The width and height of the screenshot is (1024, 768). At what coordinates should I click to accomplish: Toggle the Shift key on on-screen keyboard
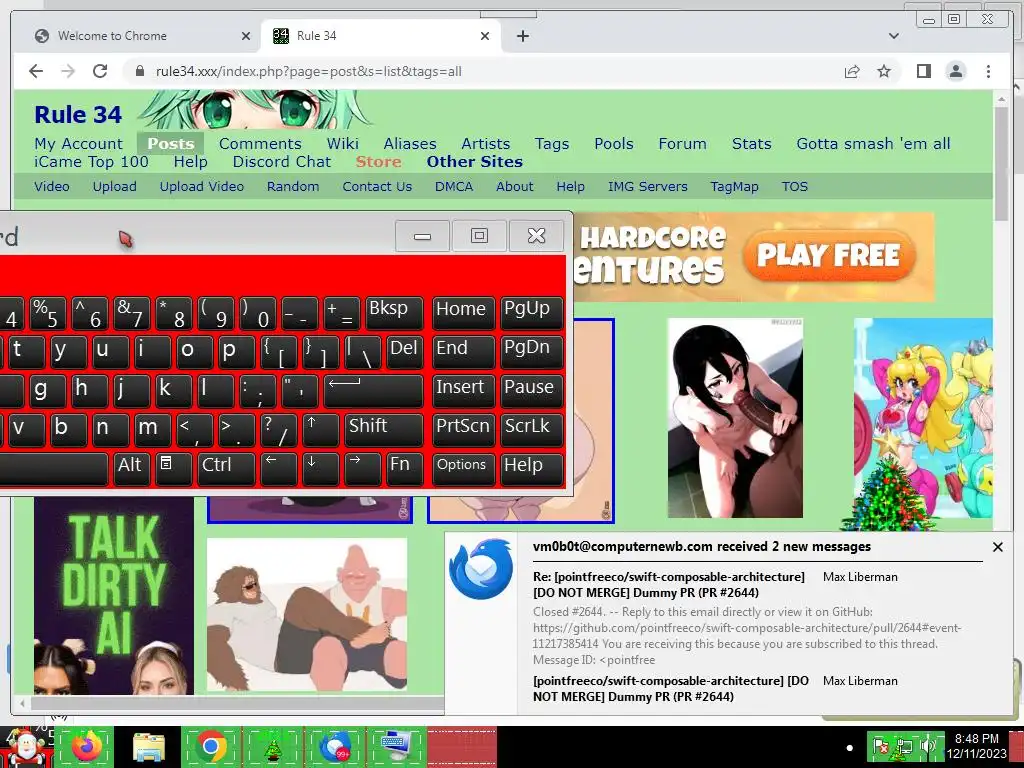[x=384, y=430]
